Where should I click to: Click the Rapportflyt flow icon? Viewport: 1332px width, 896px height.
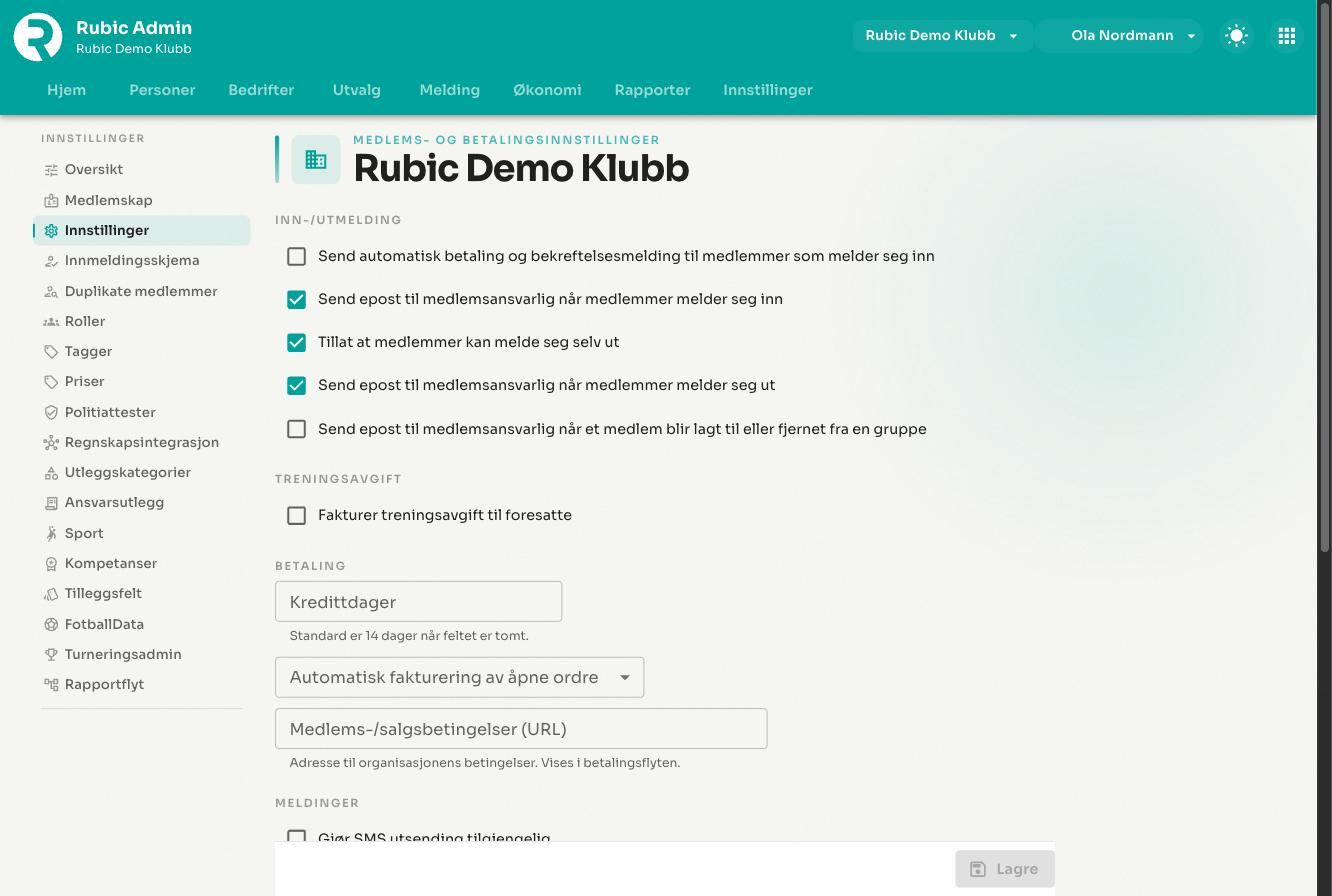point(51,685)
